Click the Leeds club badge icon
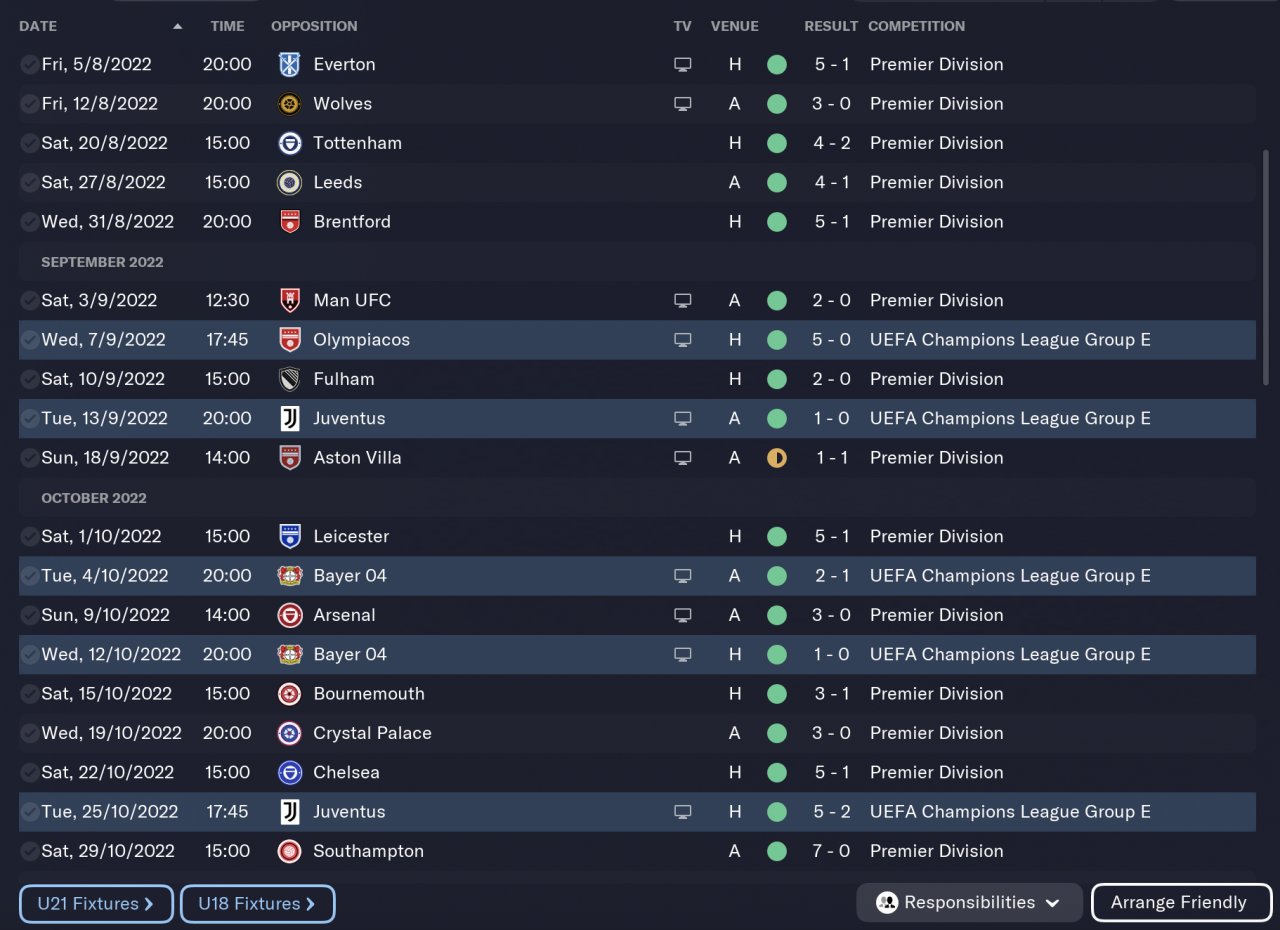The width and height of the screenshot is (1280, 930). point(289,183)
